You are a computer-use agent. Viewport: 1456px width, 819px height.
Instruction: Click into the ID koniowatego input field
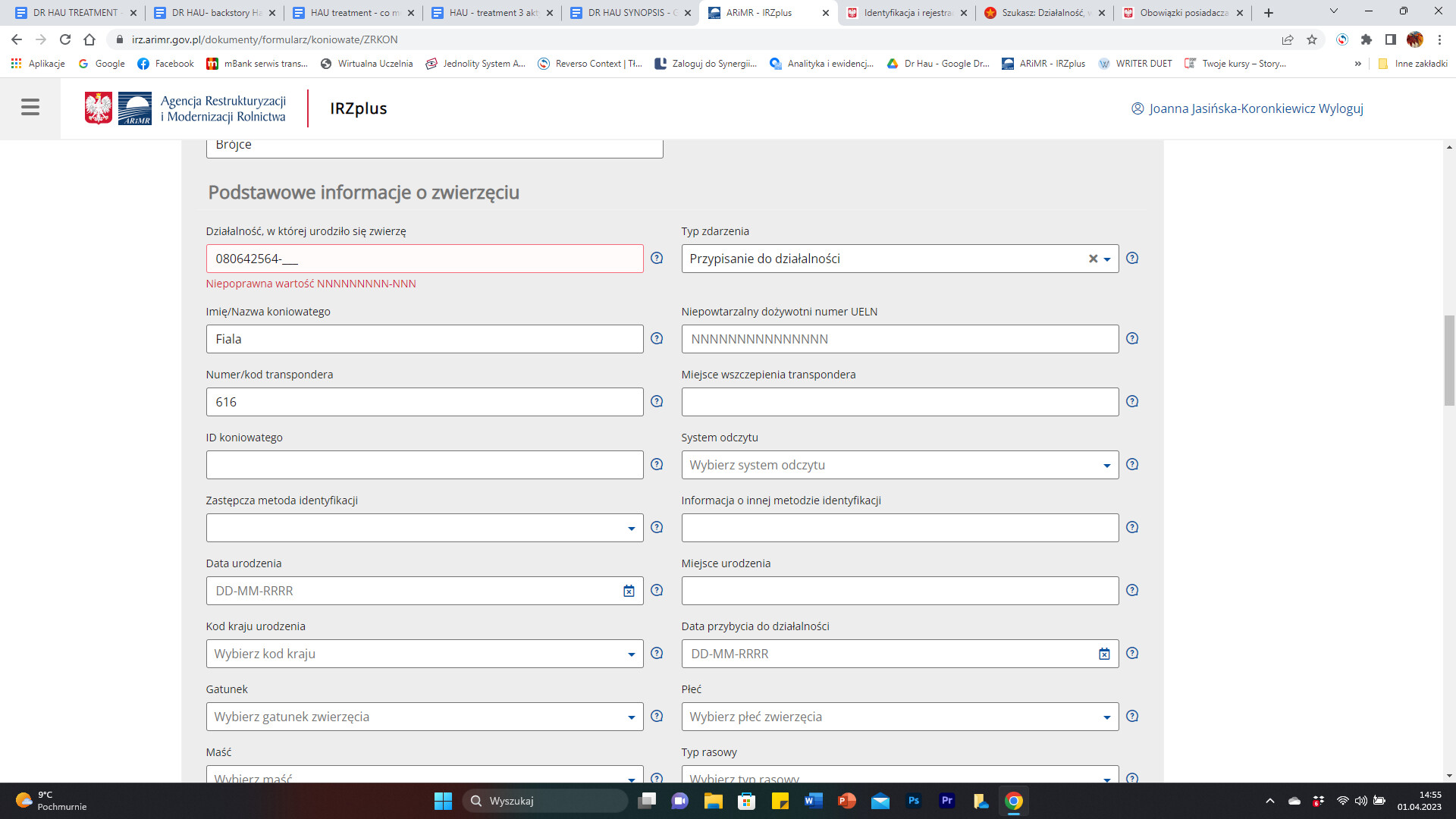point(424,465)
